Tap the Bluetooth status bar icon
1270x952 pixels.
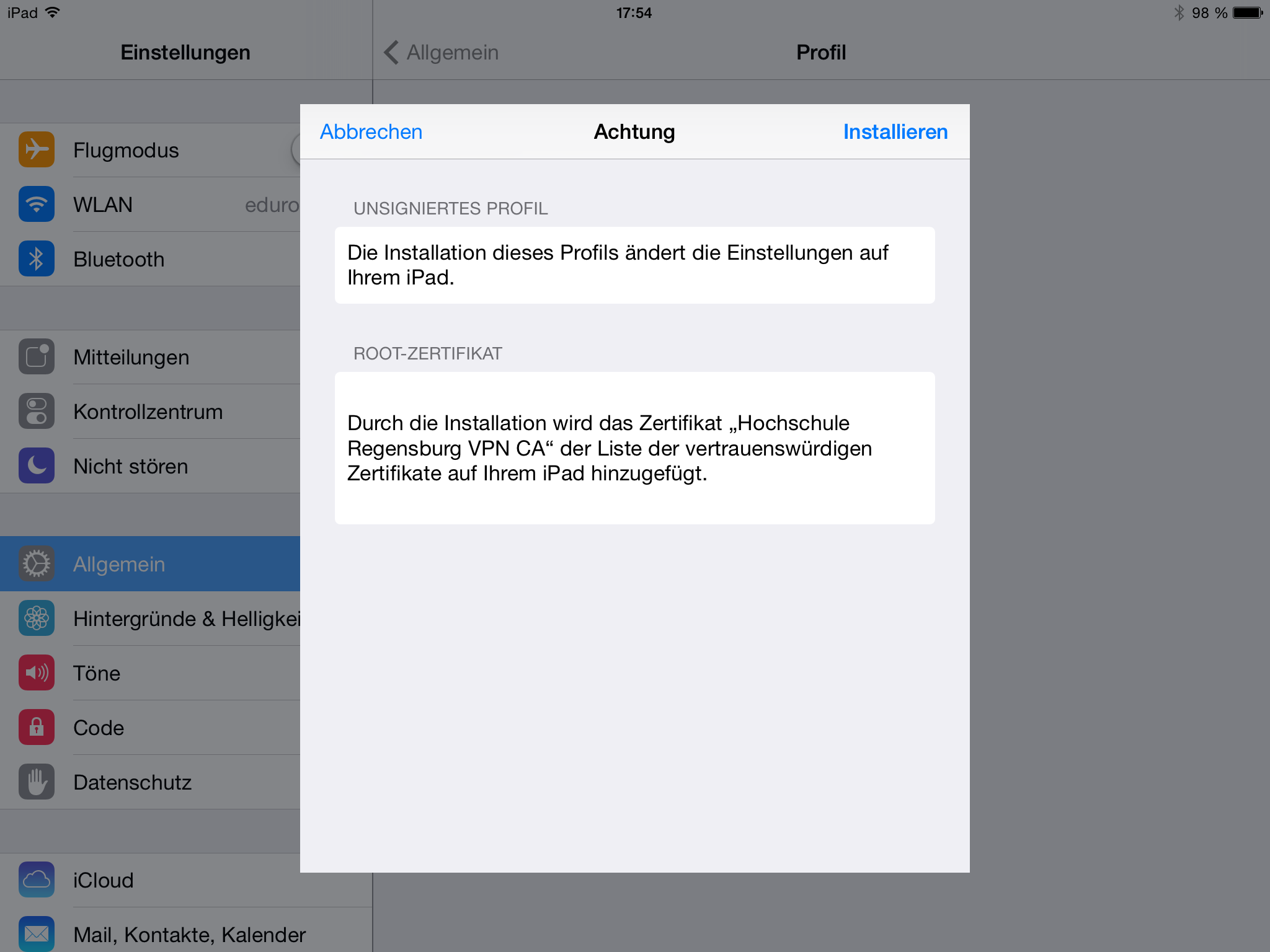pyautogui.click(x=1179, y=13)
